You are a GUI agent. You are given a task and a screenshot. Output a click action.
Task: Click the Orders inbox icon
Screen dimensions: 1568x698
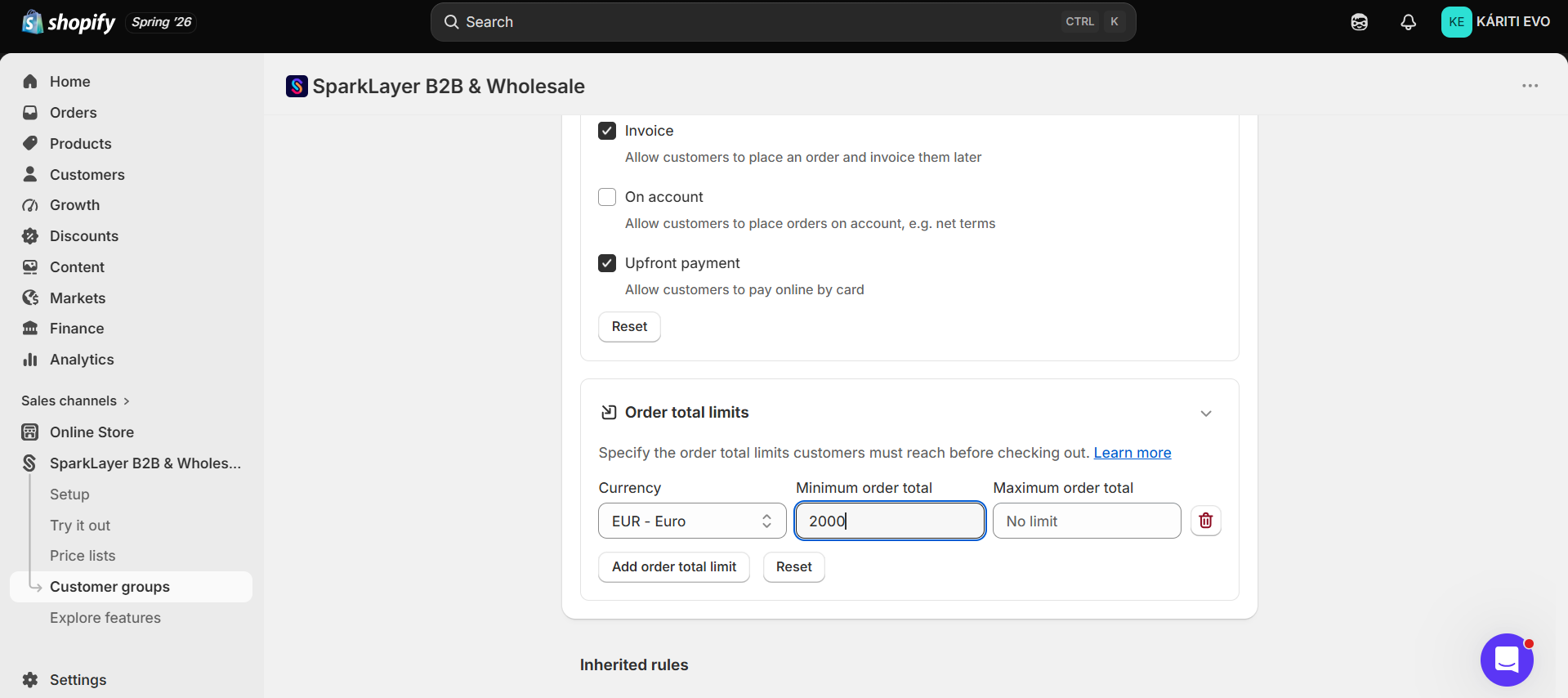tap(30, 113)
